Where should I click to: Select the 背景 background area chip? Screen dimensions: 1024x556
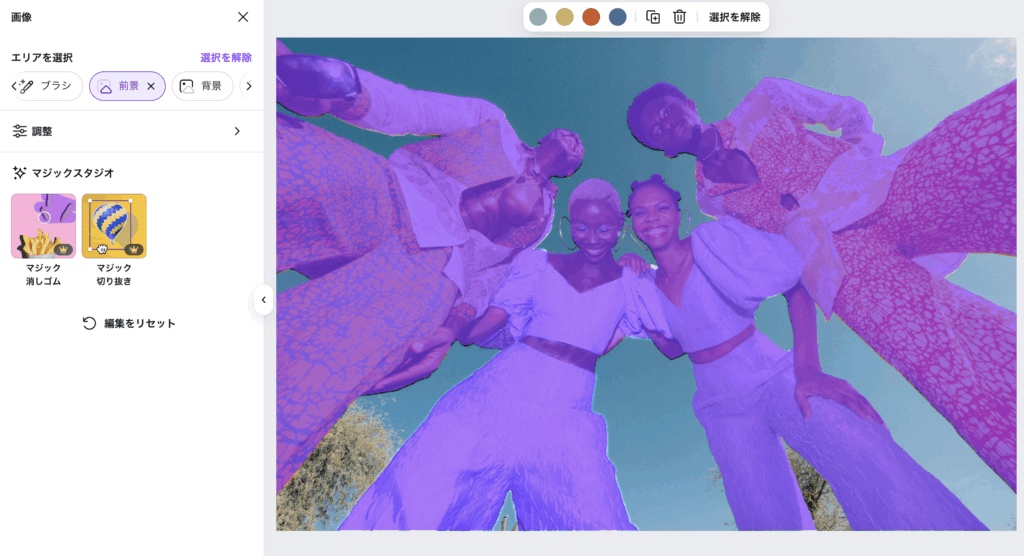pyautogui.click(x=201, y=86)
